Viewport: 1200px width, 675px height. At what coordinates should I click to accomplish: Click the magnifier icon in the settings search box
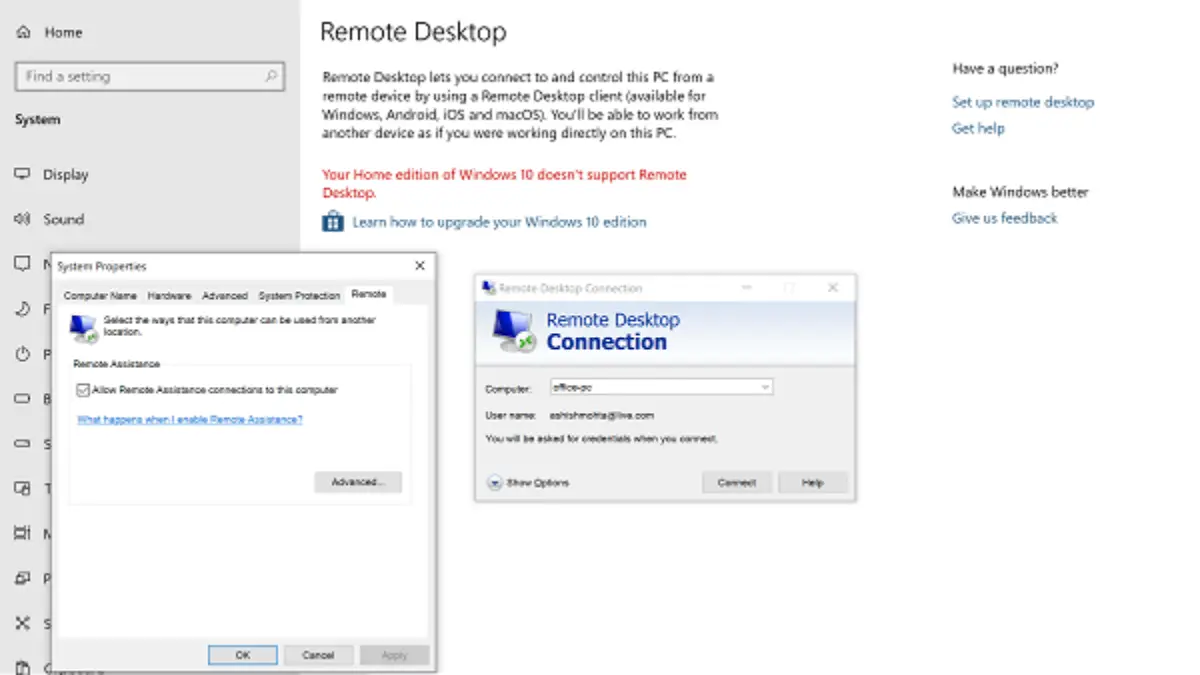coord(270,76)
